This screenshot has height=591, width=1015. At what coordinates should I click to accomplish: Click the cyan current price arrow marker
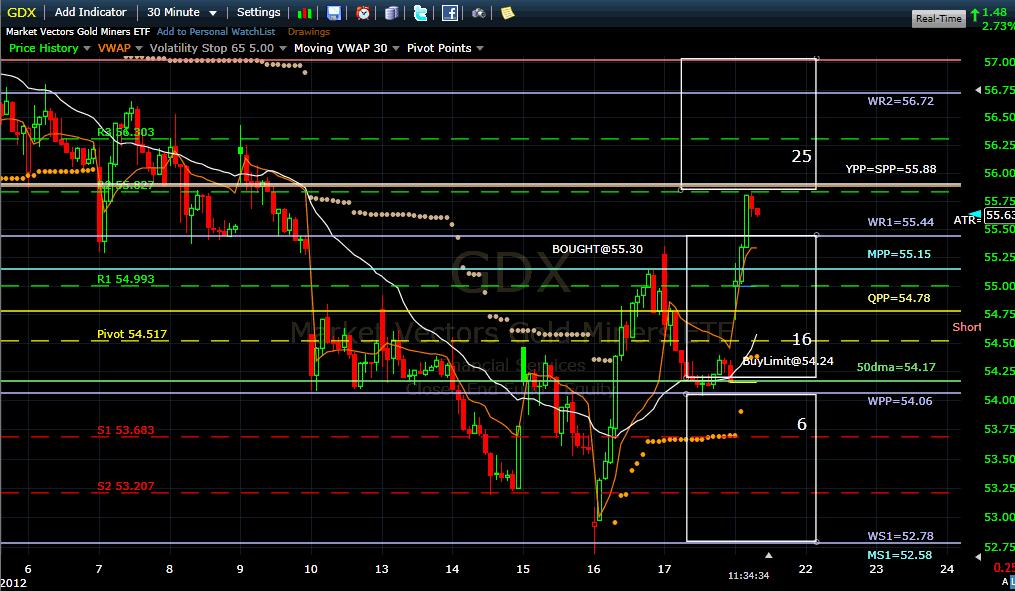click(975, 214)
